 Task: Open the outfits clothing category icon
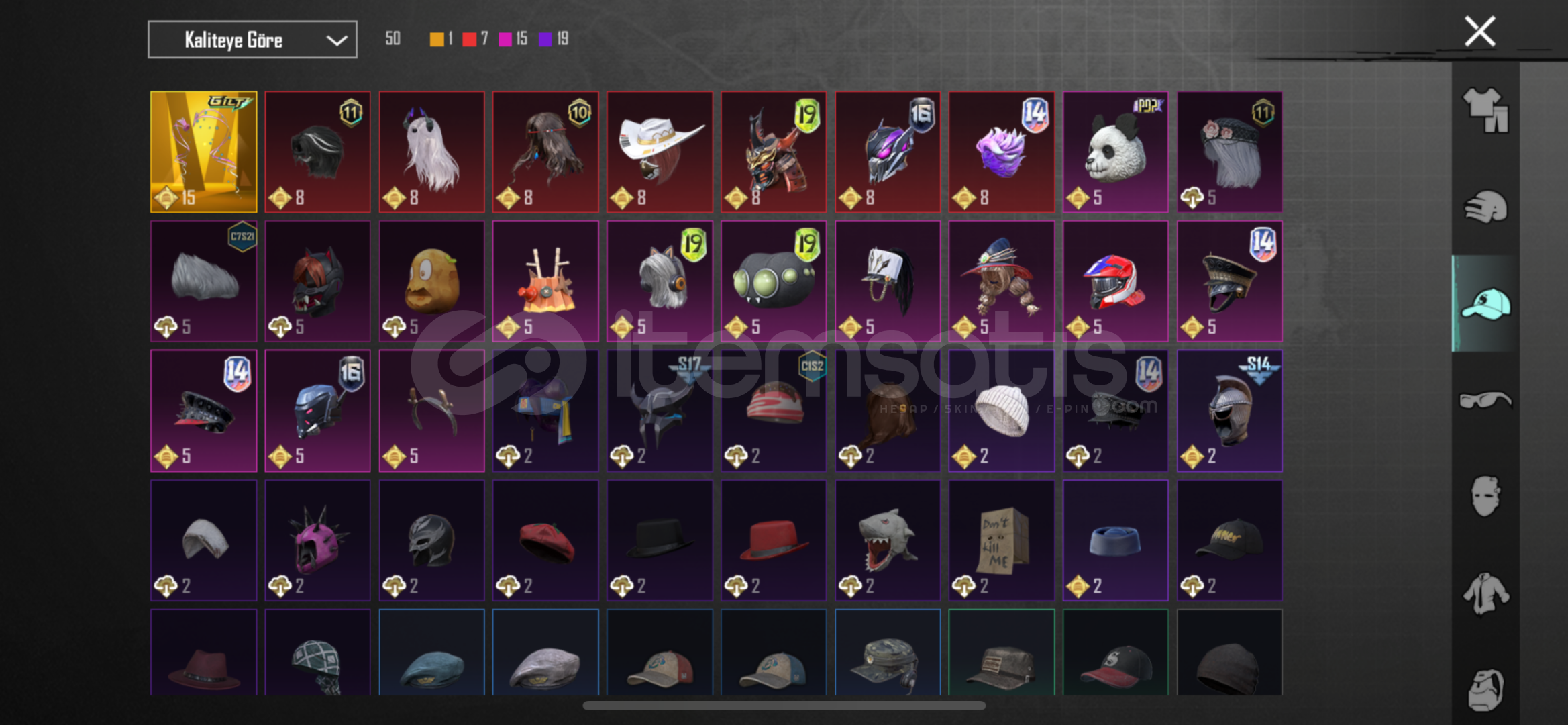tap(1485, 110)
